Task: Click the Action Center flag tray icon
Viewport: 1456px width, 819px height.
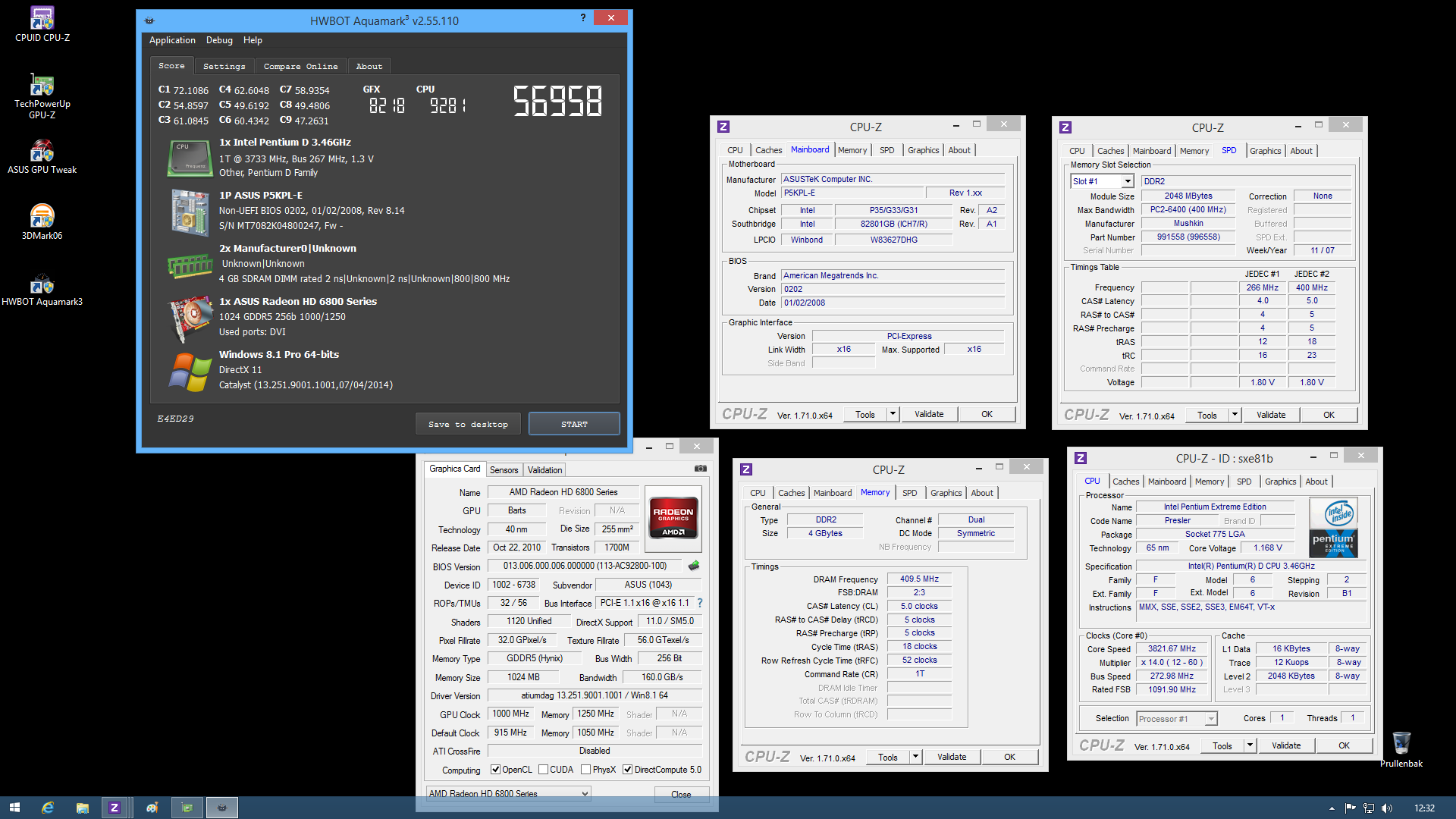Action: point(1350,808)
